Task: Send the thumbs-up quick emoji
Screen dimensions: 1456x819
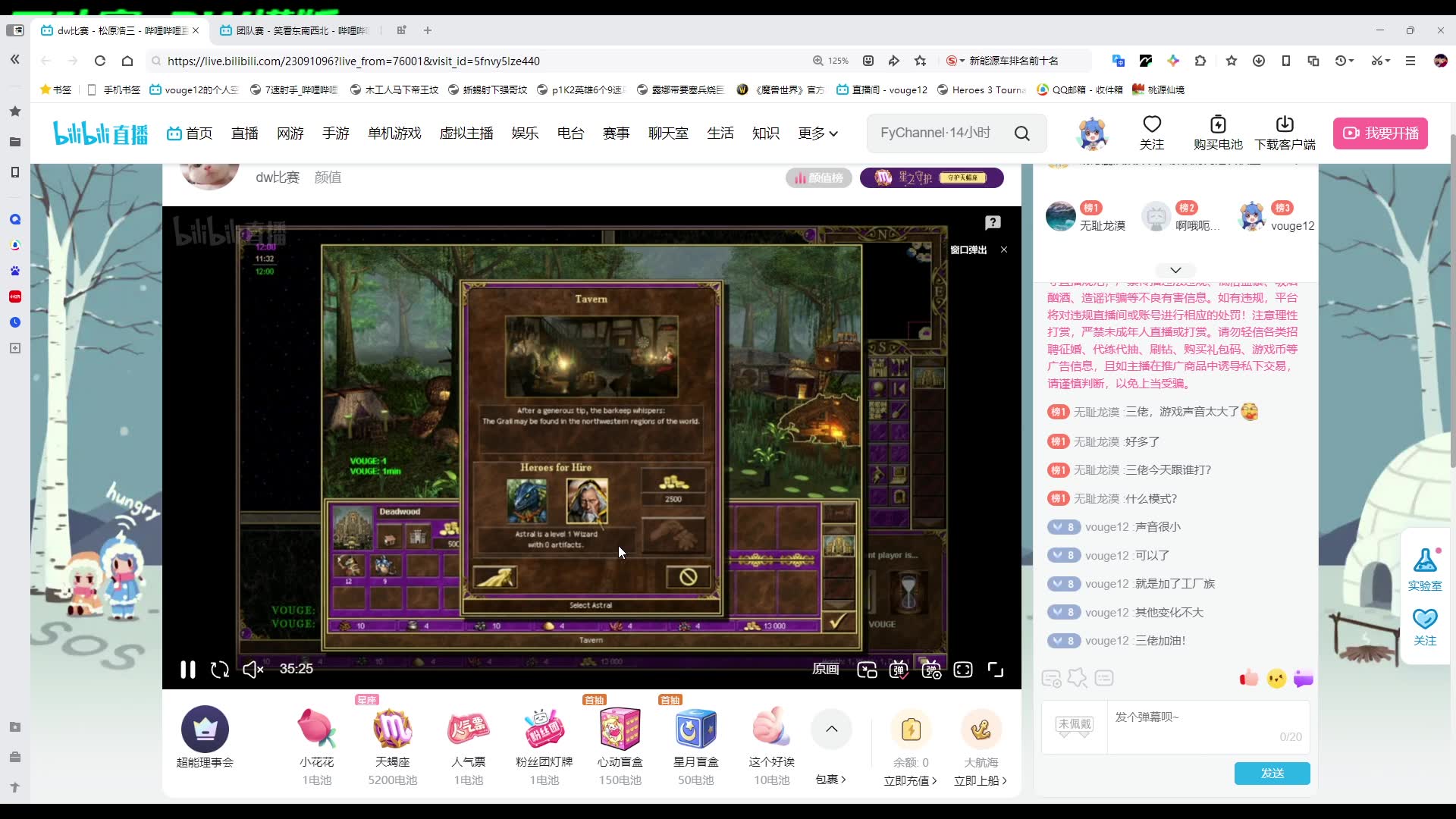Action: tap(1248, 678)
